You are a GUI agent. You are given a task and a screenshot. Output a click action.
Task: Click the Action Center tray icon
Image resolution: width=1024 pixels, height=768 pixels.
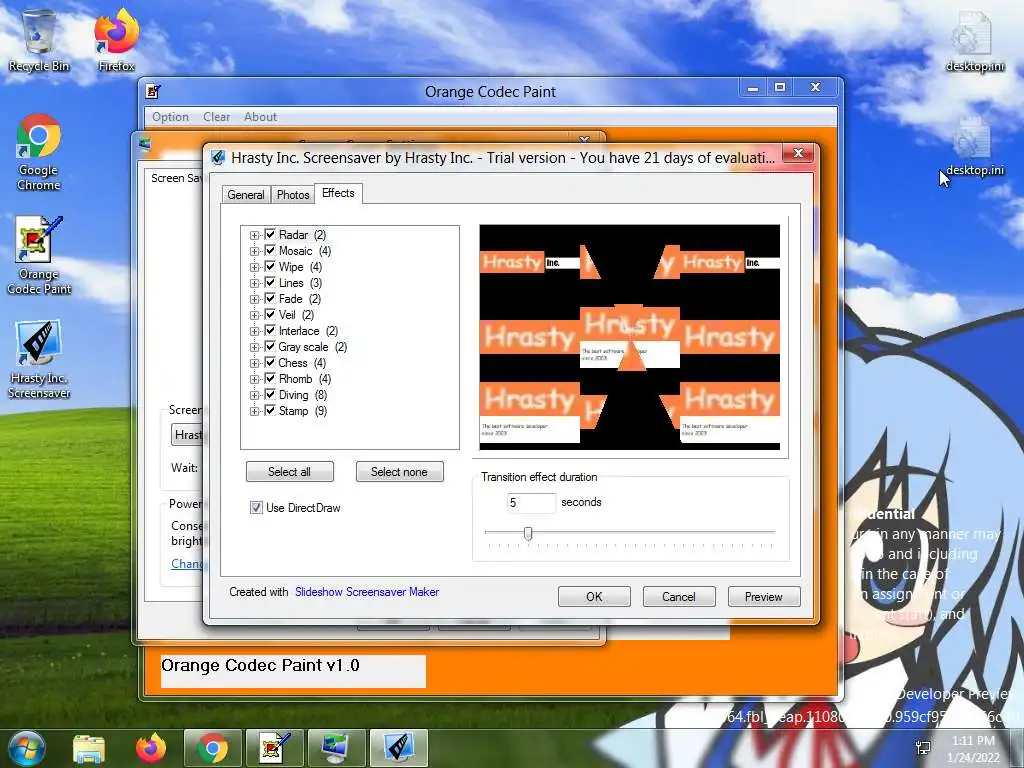pyautogui.click(x=923, y=748)
